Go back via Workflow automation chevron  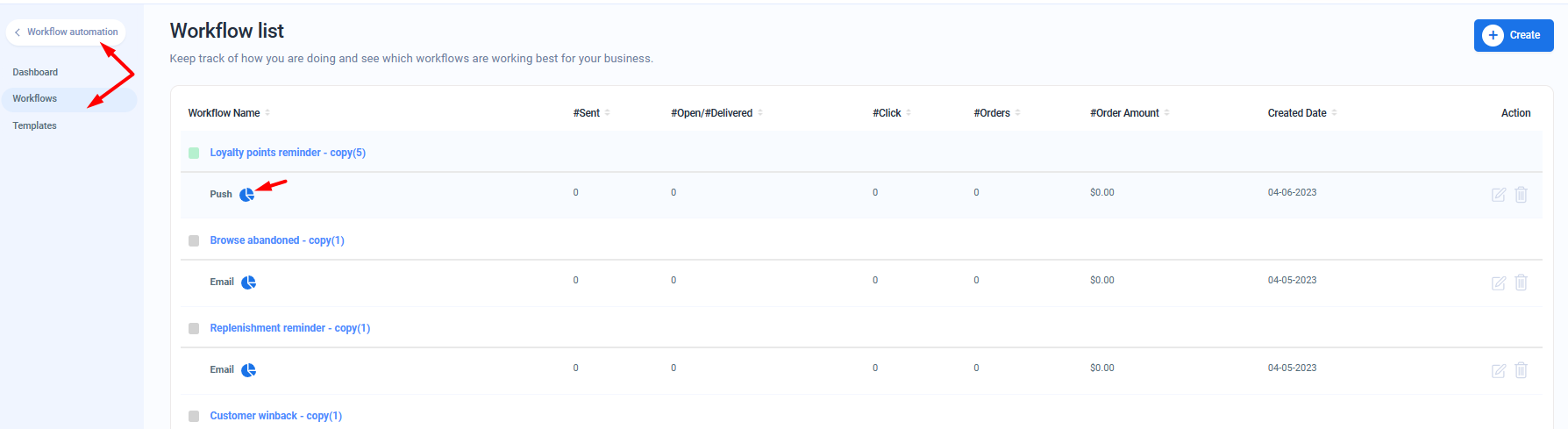click(18, 32)
